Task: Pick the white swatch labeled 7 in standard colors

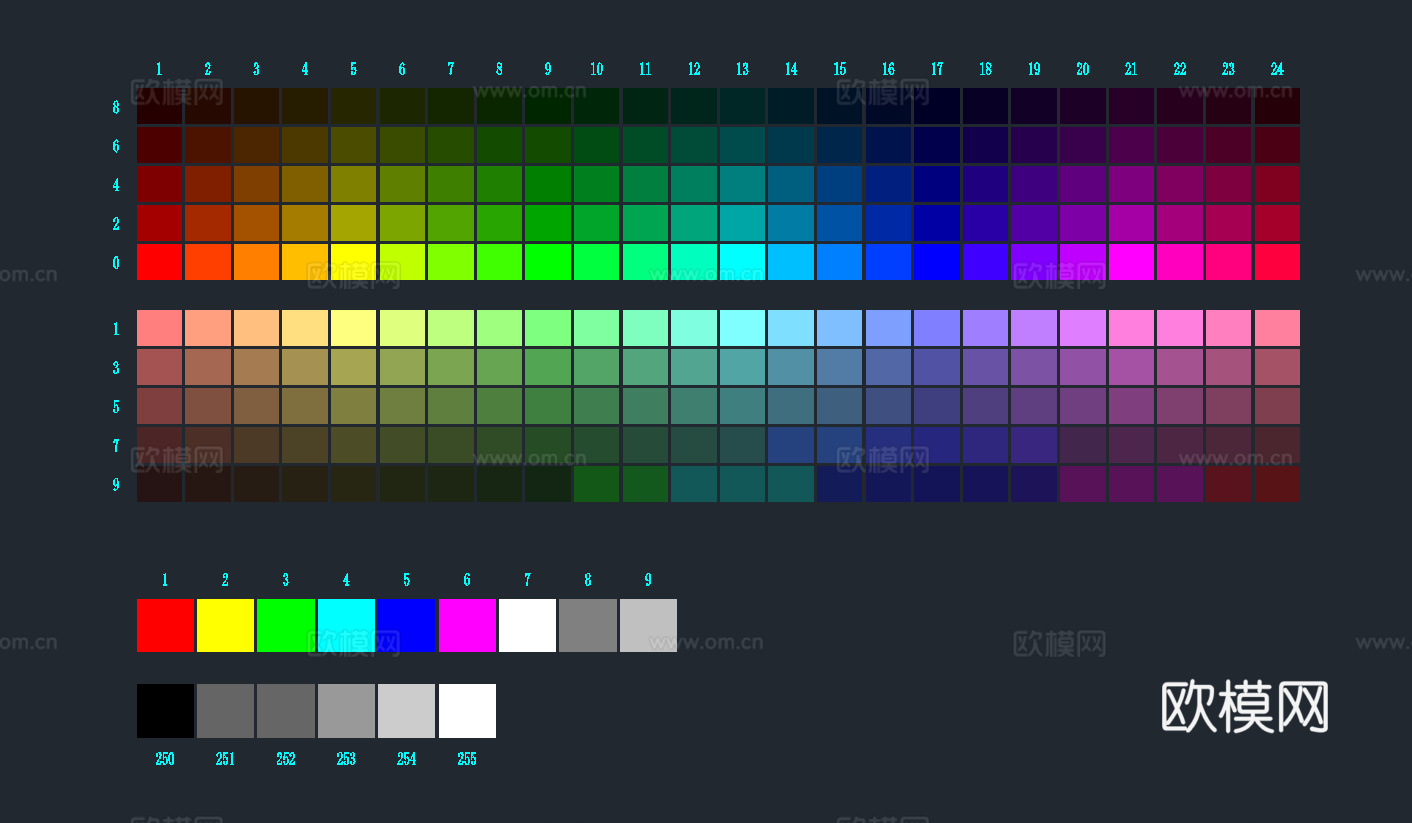Action: point(527,625)
